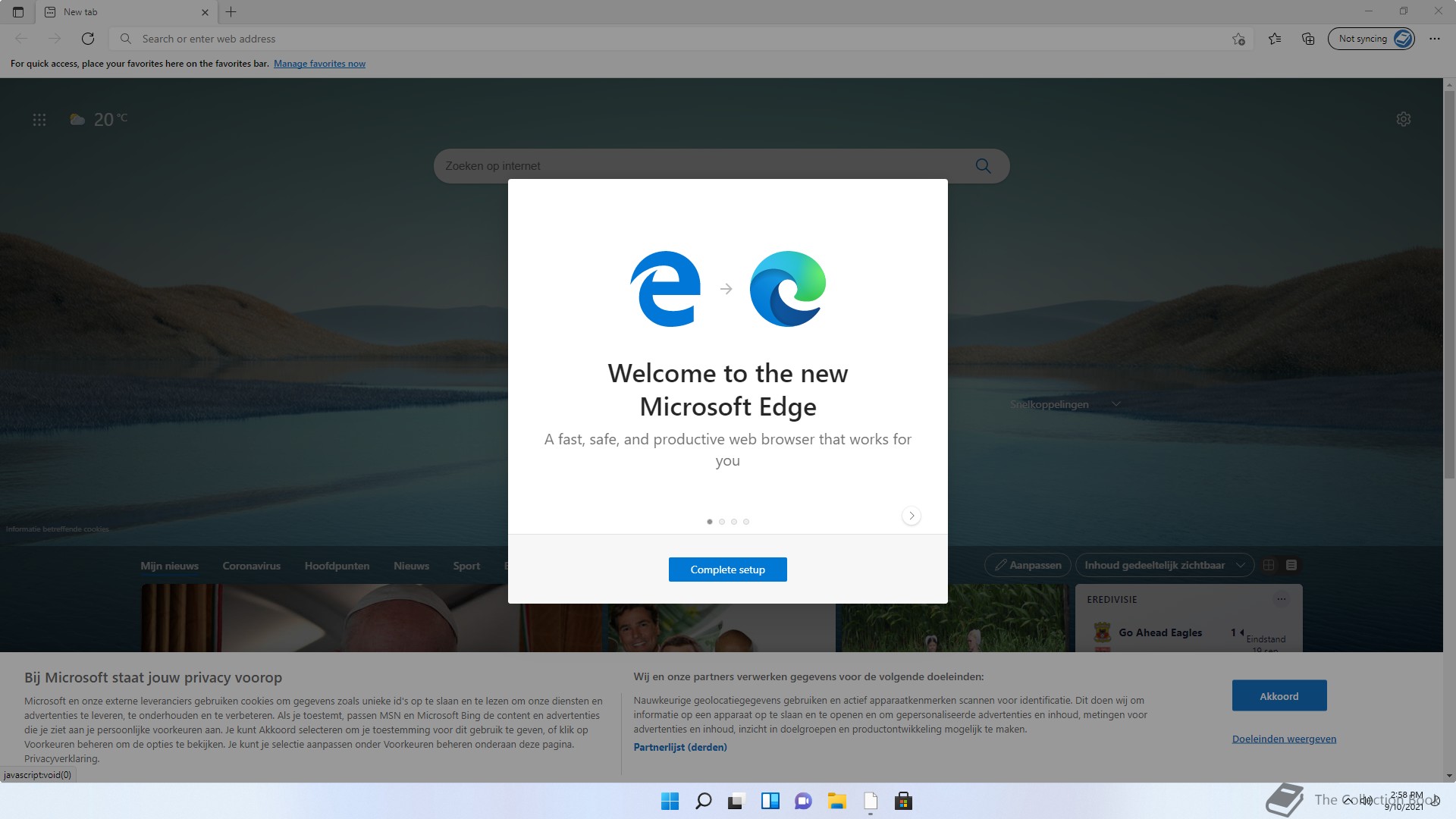Open Task View on taskbar
1456x819 pixels.
coord(736,801)
